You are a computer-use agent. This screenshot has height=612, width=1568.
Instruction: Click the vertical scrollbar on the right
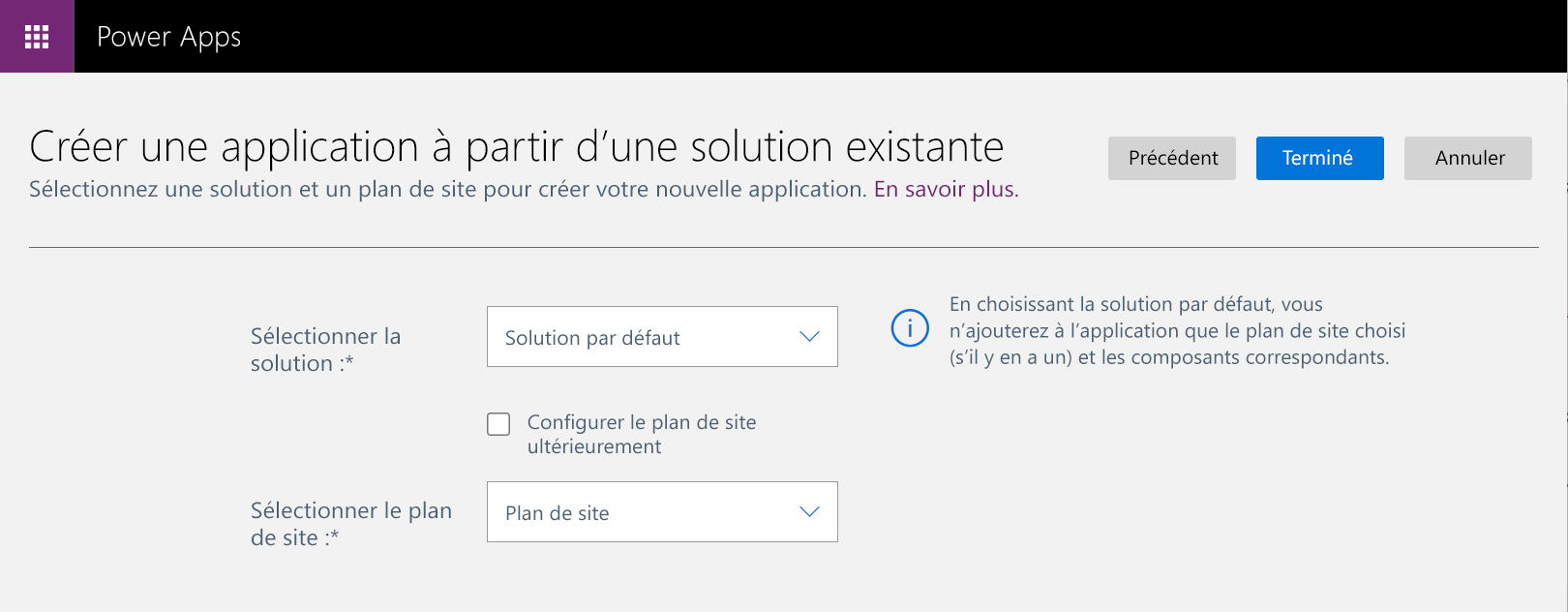1561,291
